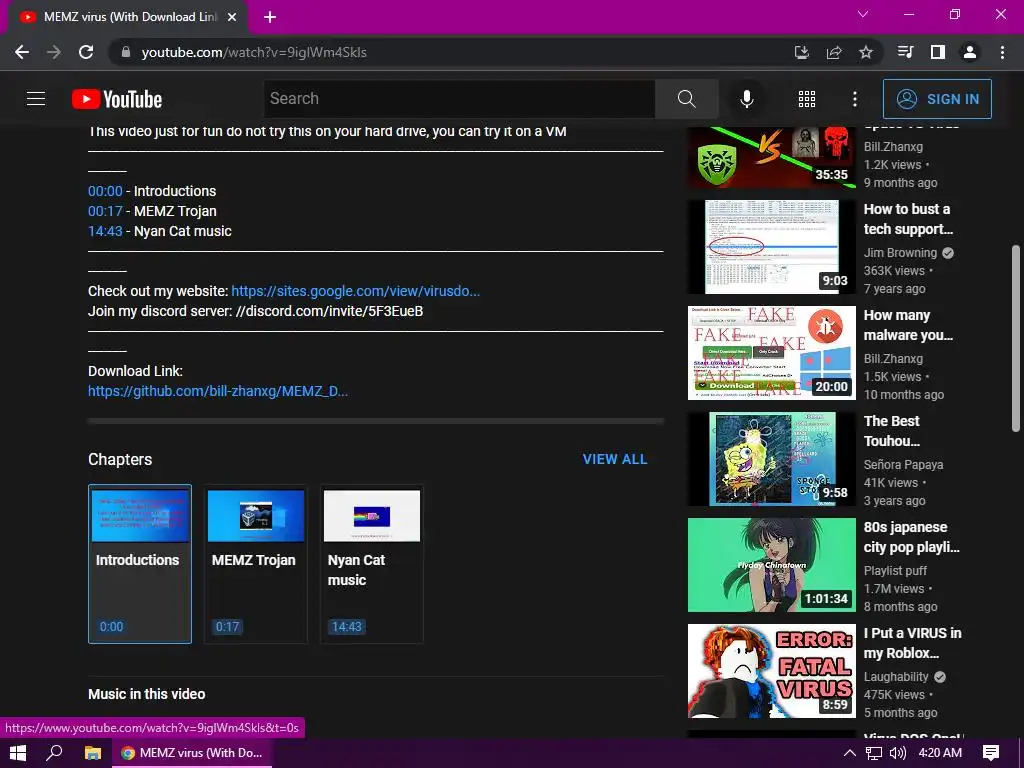Open a new browser tab
Viewport: 1024px width, 768px height.
click(270, 17)
